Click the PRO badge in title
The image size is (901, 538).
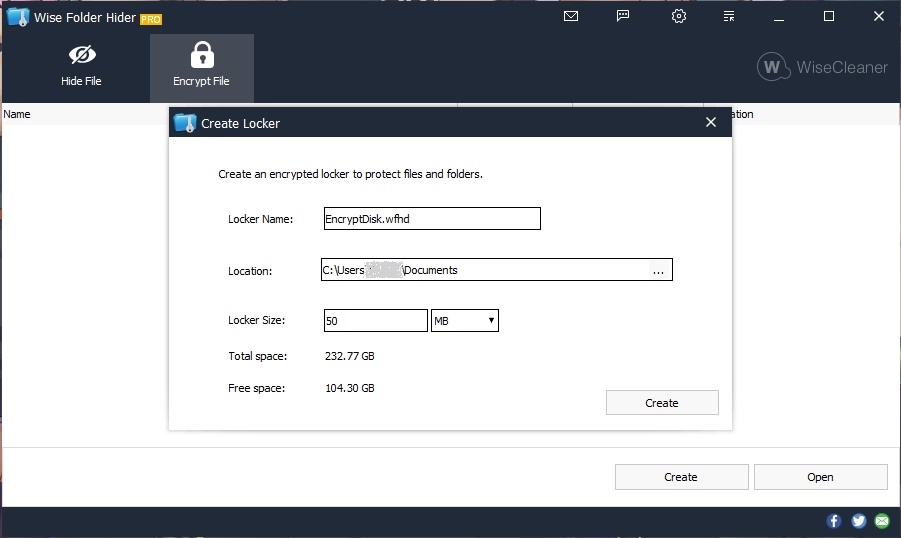[151, 19]
